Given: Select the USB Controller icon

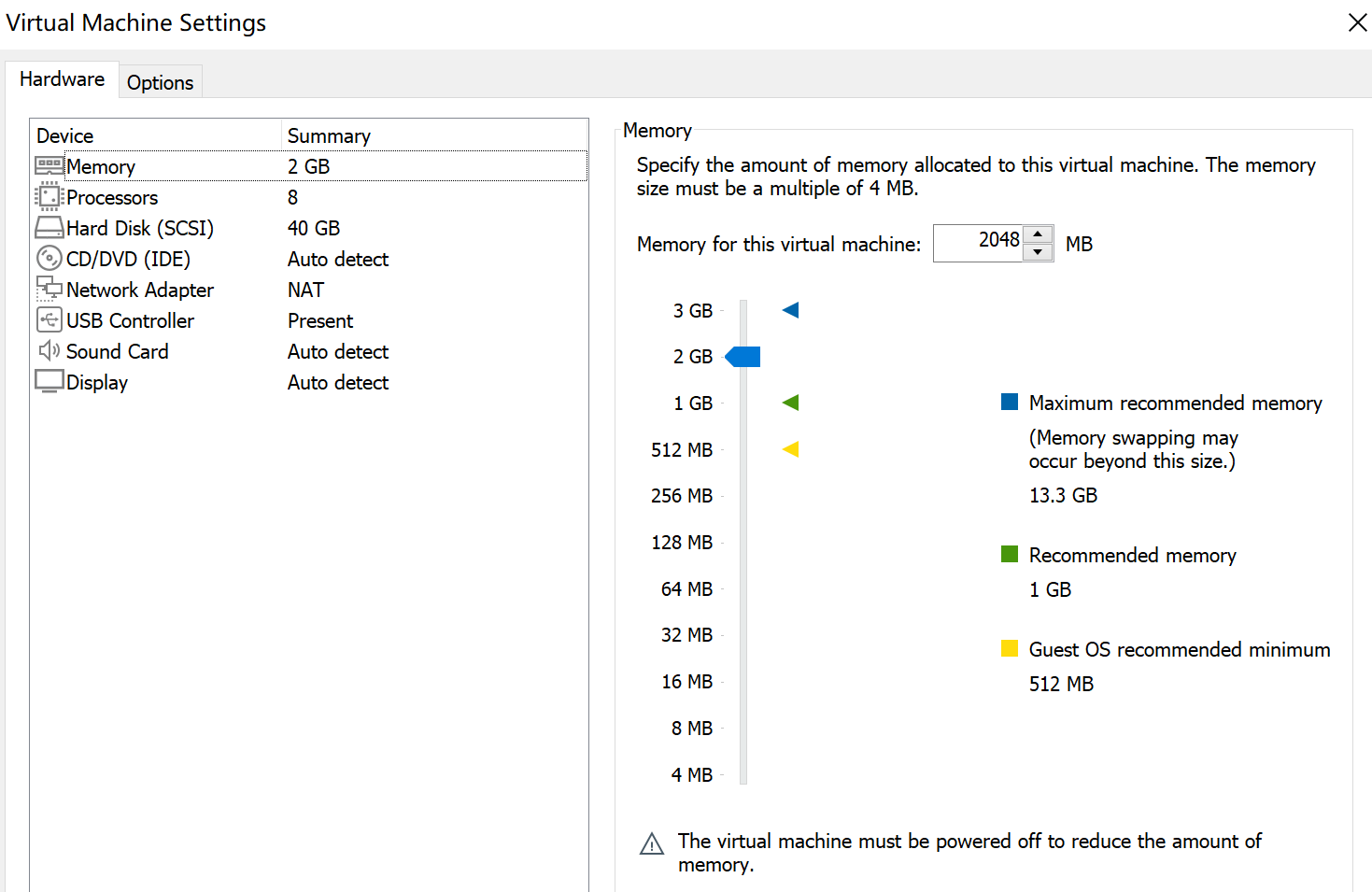Looking at the screenshot, I should (50, 319).
